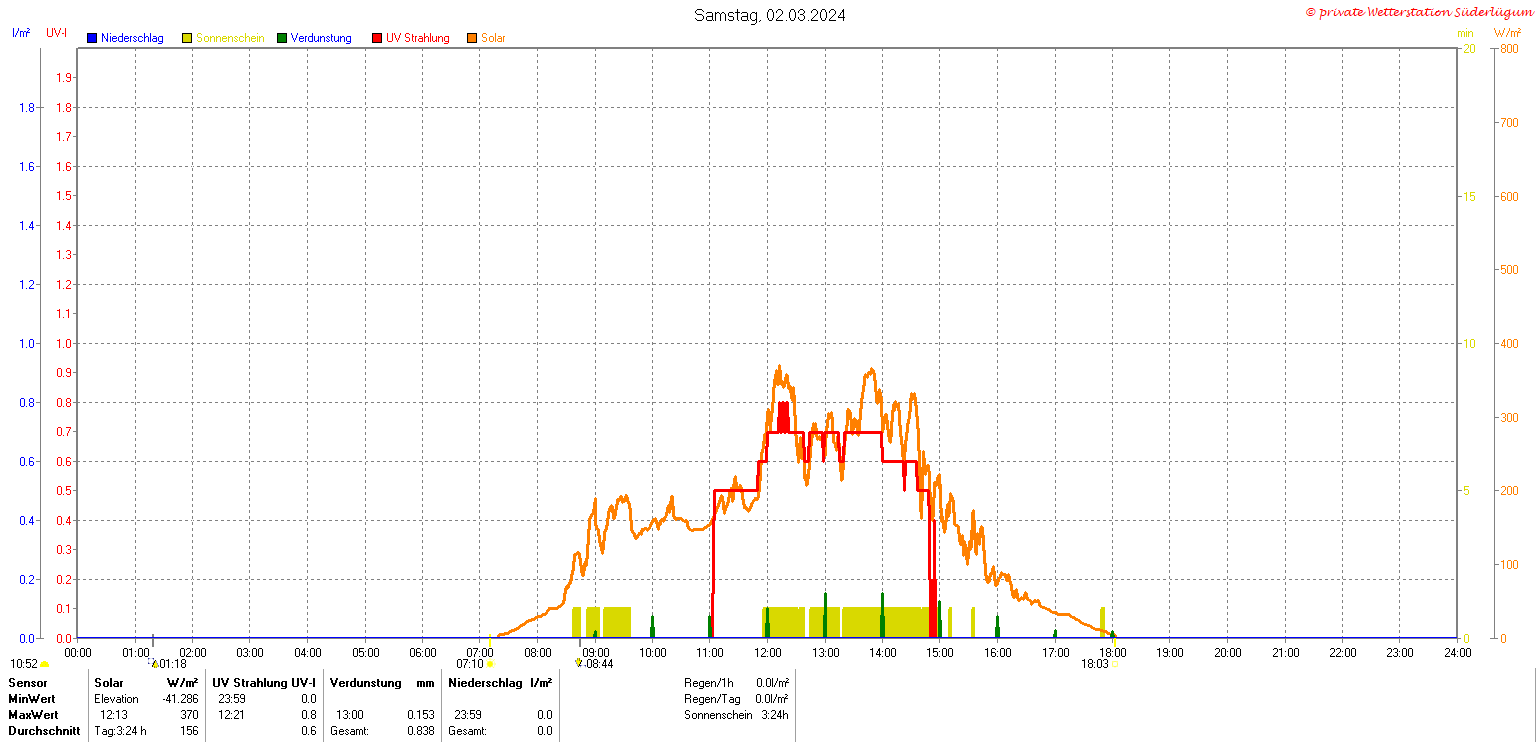Click the sunrise marker icon at 07:10

pos(490,663)
